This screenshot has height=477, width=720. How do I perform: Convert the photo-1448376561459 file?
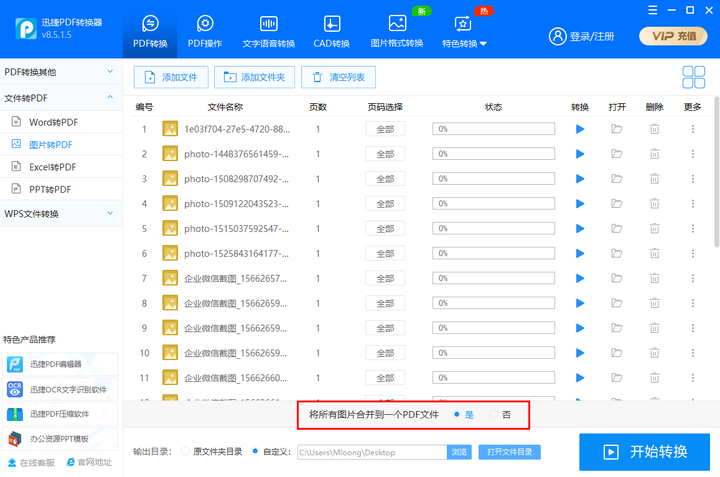pos(580,154)
